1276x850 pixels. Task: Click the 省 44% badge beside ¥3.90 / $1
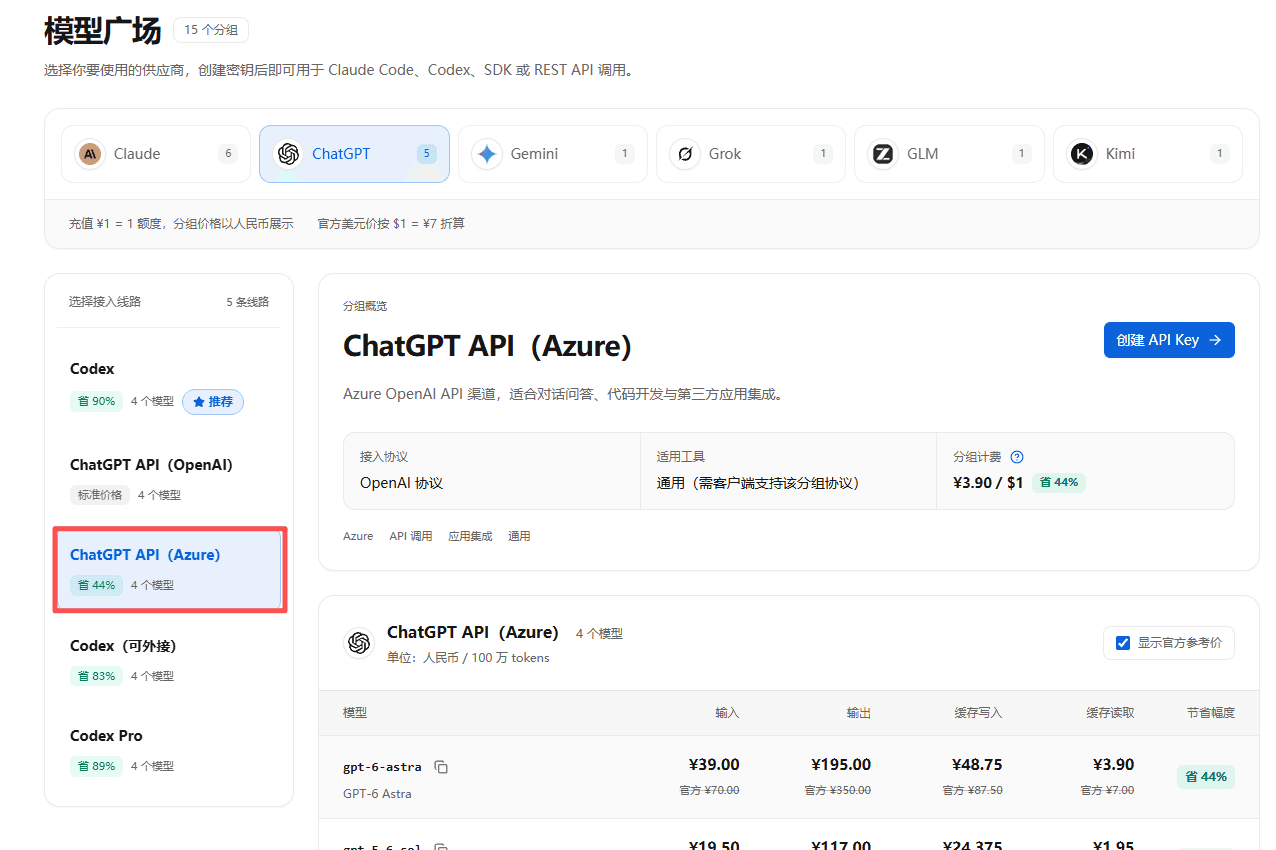pos(1058,482)
